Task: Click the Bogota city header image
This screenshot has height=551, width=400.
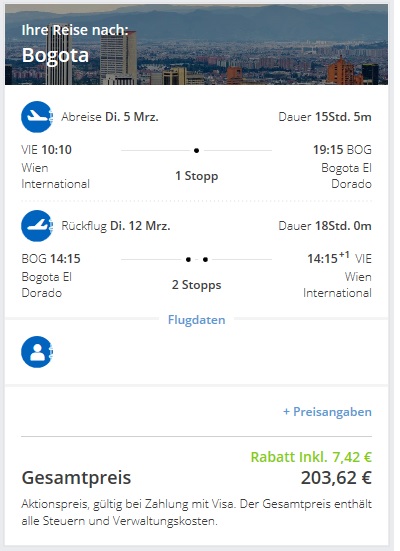Action: click(x=196, y=45)
